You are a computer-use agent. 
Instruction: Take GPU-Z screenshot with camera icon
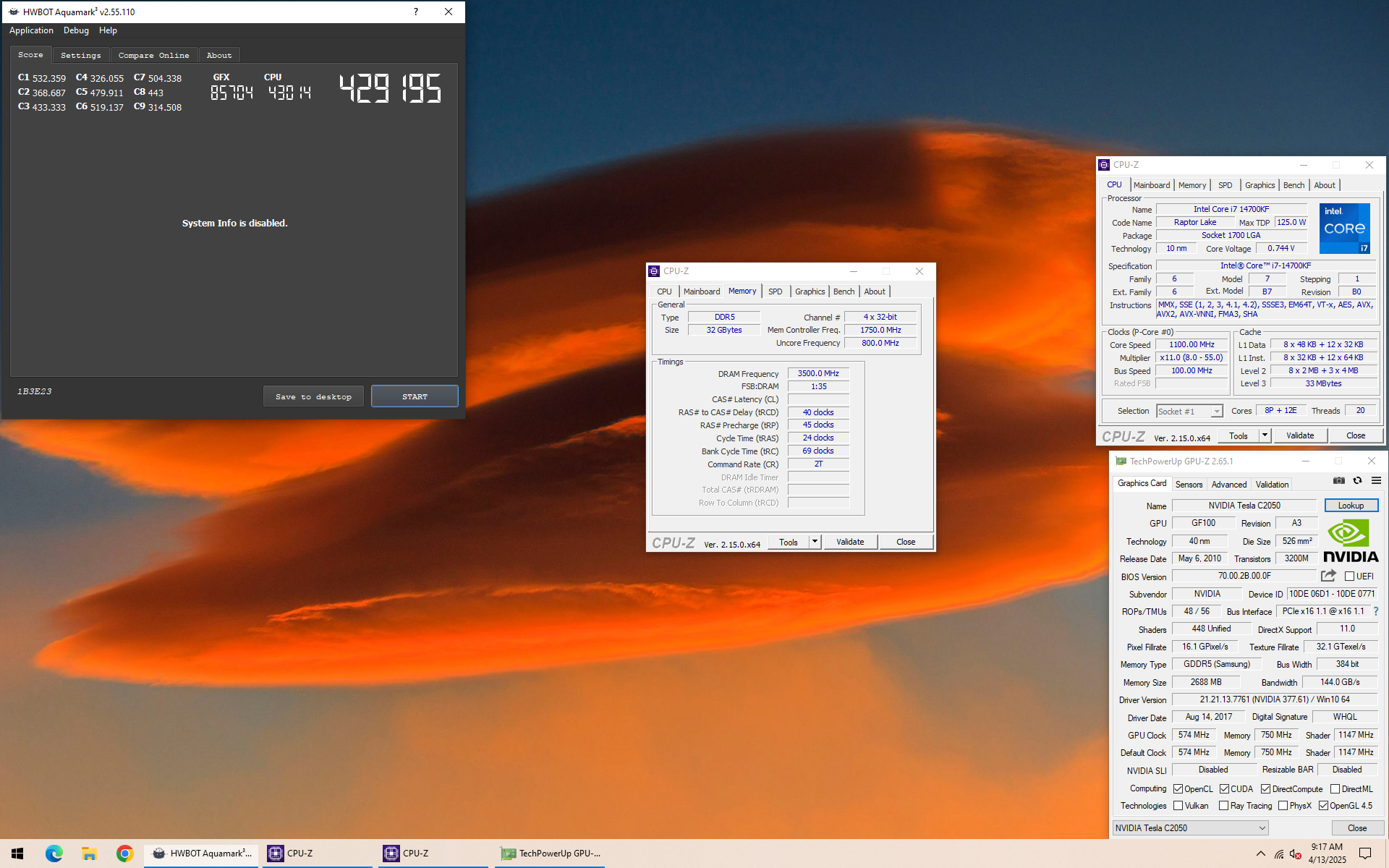point(1339,481)
